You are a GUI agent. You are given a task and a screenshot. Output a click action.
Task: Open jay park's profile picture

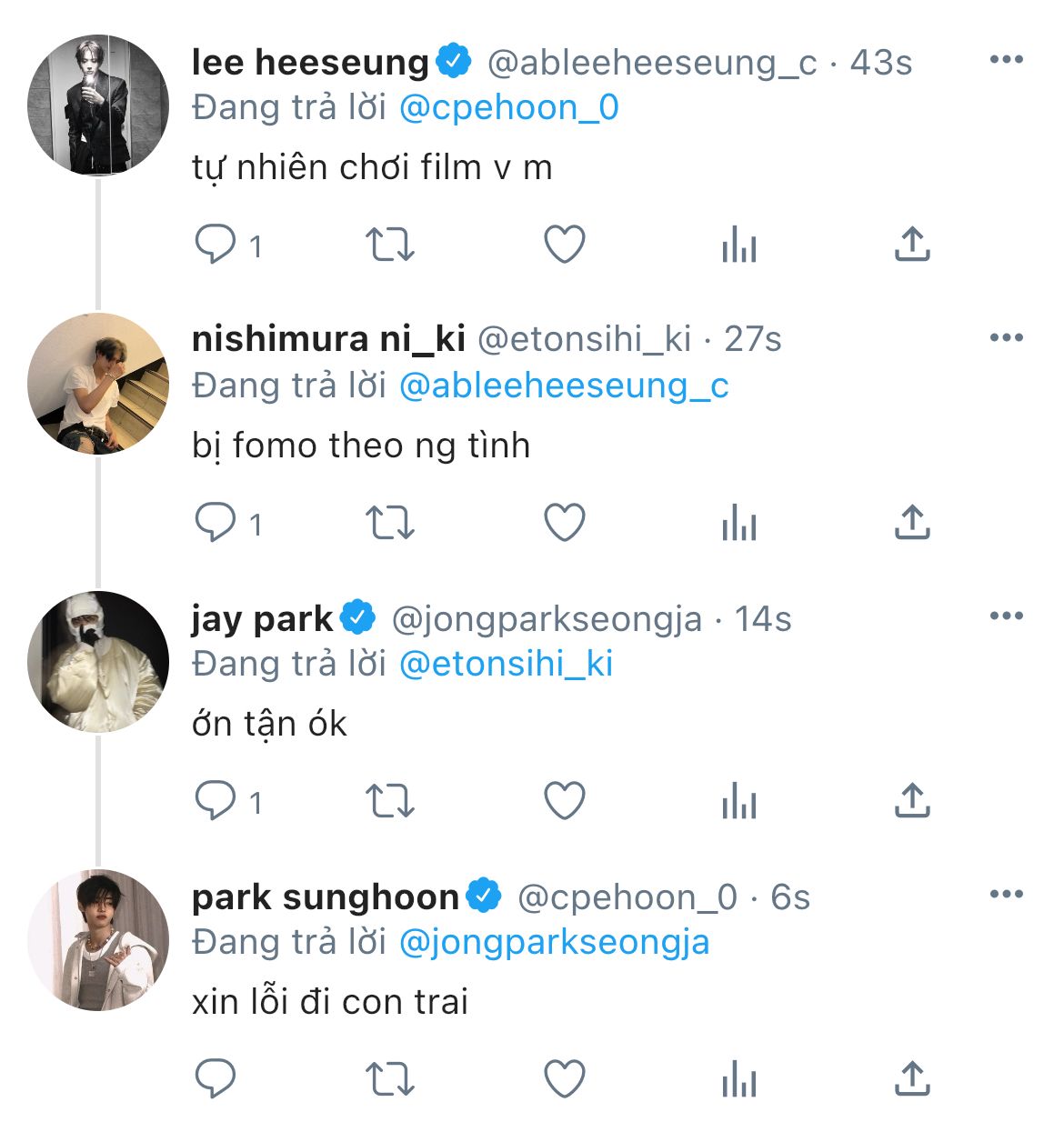click(98, 661)
